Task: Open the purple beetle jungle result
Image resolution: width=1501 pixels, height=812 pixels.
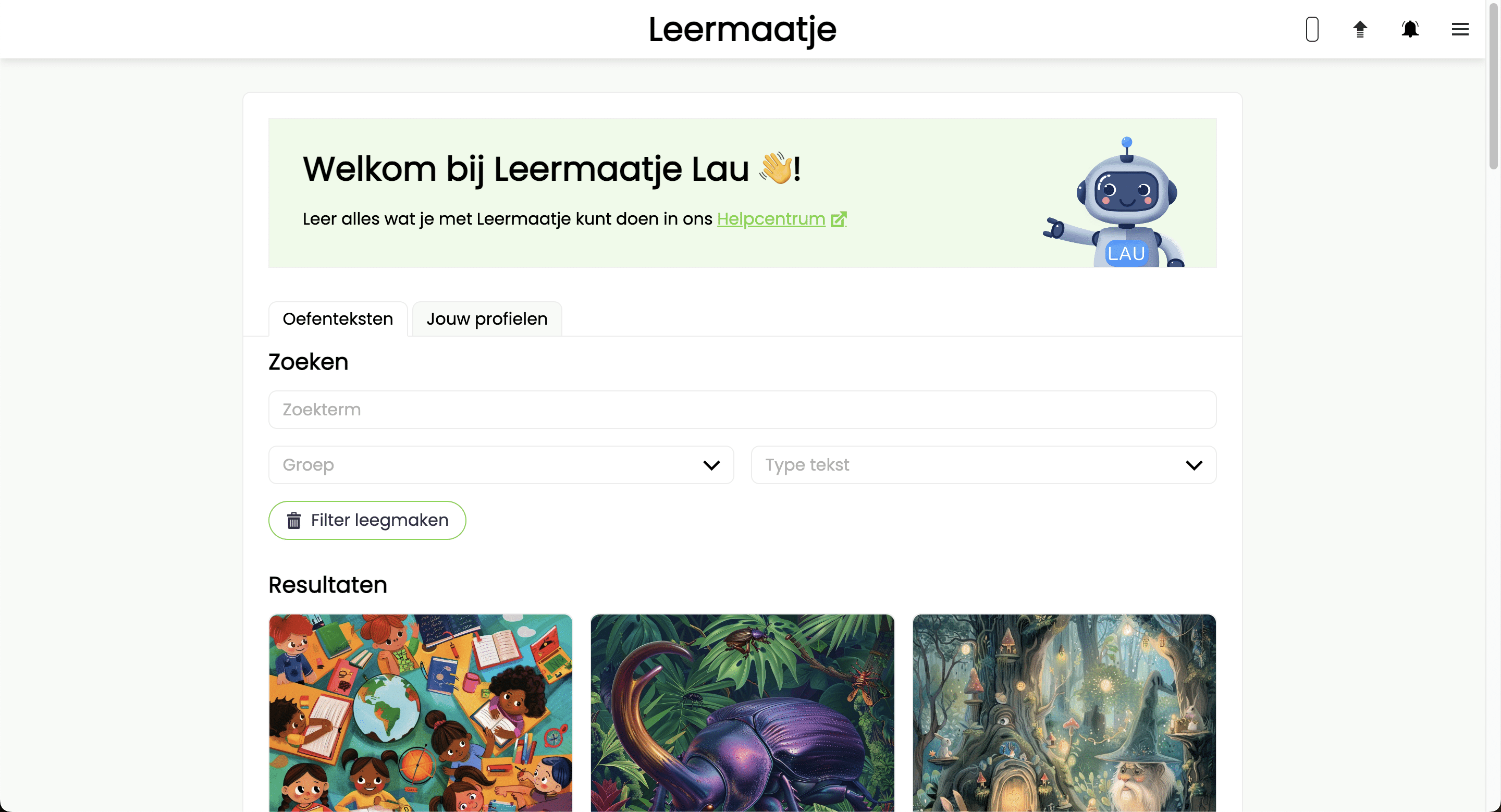Action: click(742, 713)
